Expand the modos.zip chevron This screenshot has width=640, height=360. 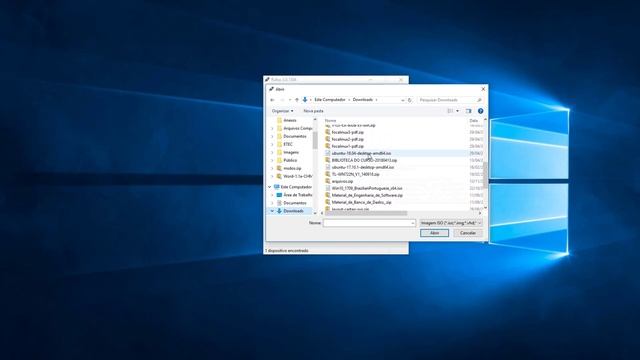coord(272,168)
